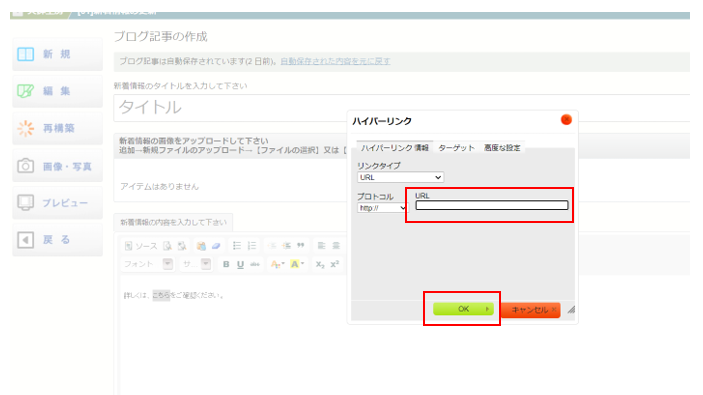Click the document-magnifier icon right after ソース
This screenshot has width=703, height=395.
pyautogui.click(x=167, y=246)
